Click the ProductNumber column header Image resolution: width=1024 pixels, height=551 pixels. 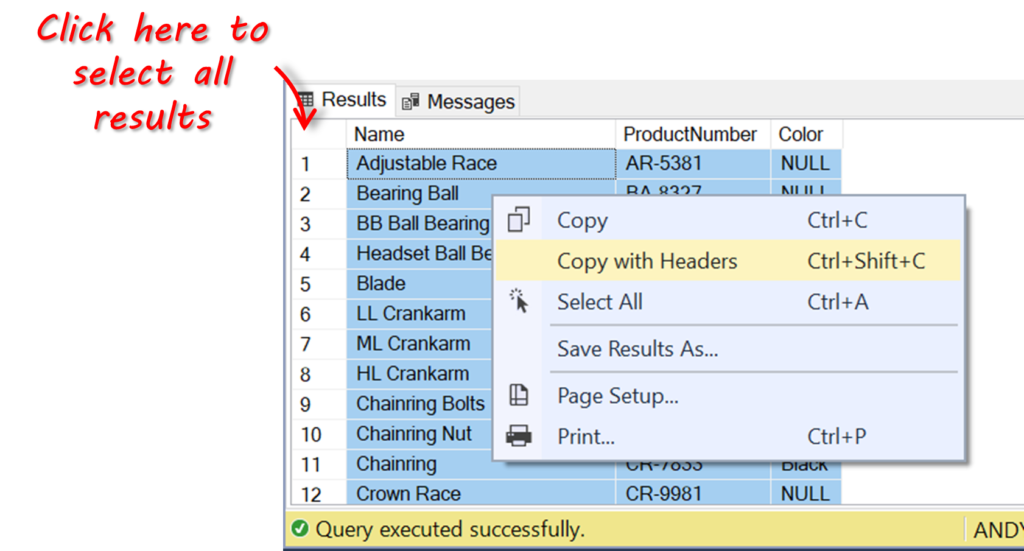click(691, 134)
